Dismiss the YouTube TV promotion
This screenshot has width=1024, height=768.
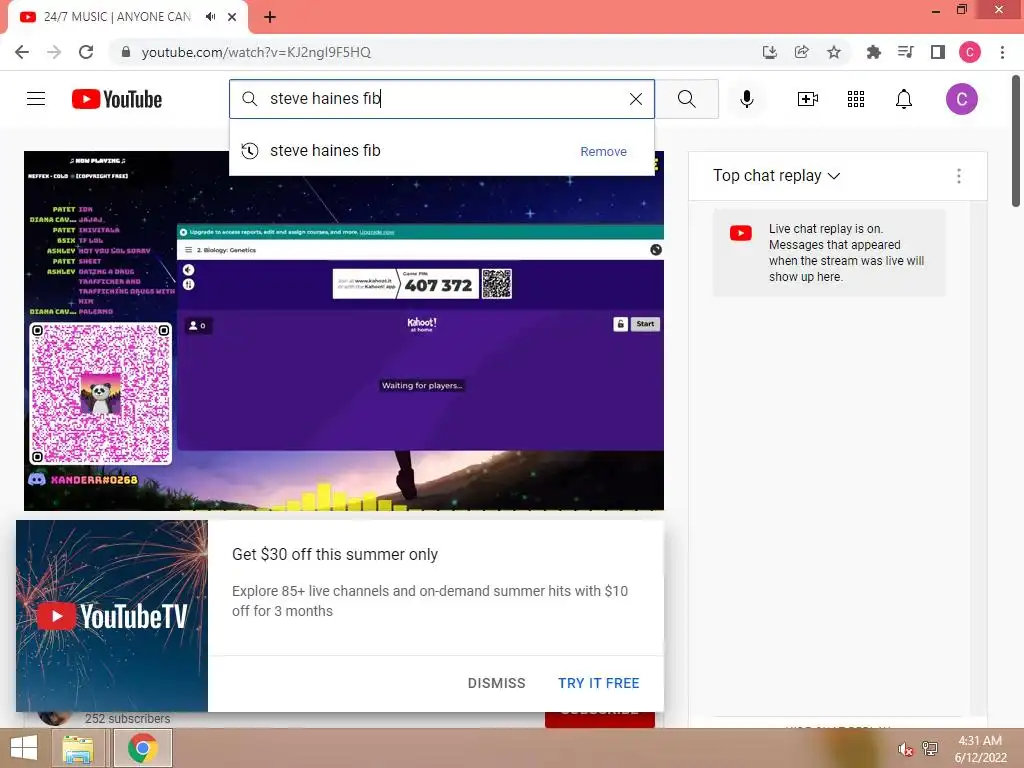[496, 683]
